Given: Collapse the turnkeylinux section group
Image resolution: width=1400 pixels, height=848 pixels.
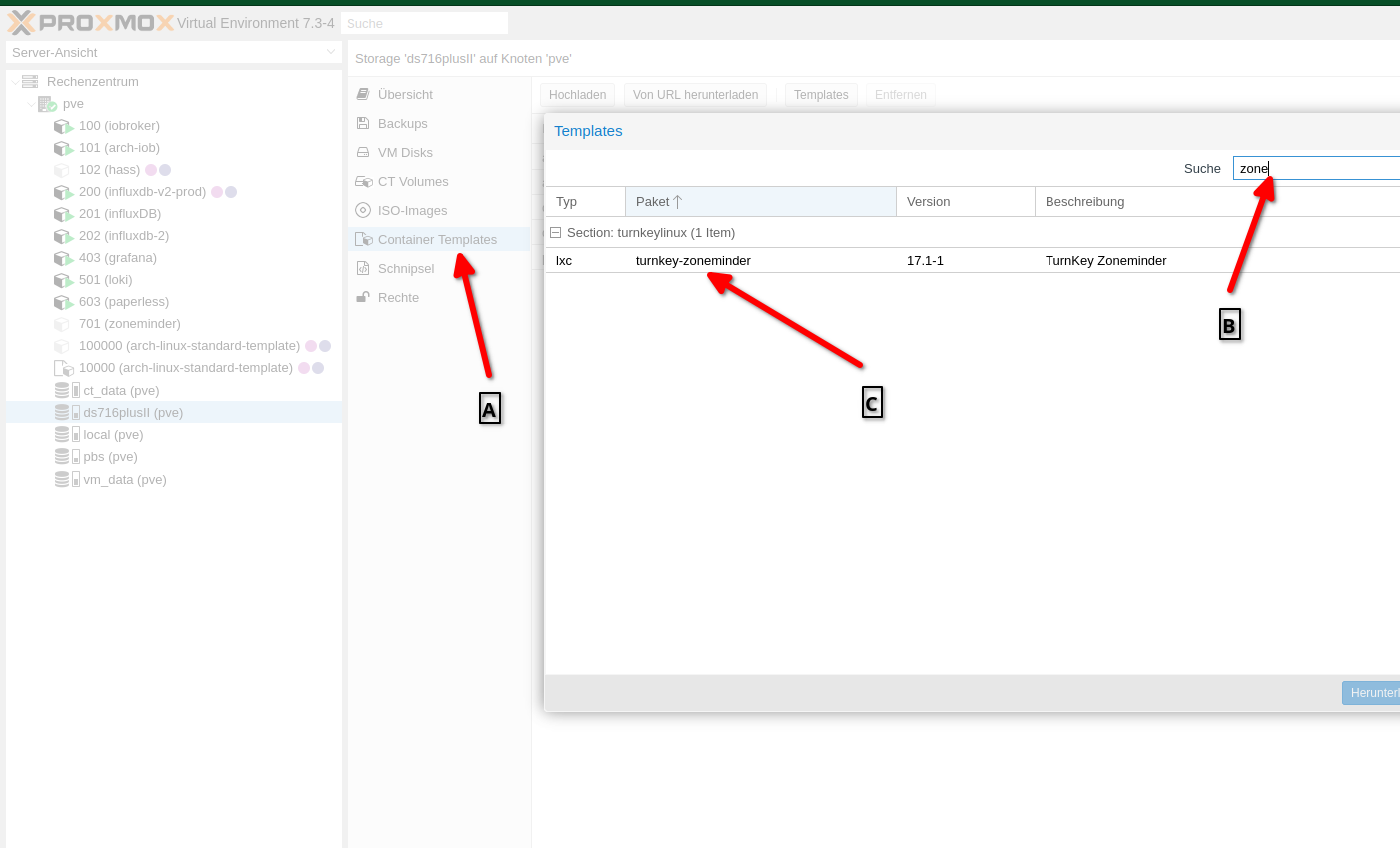Looking at the screenshot, I should coord(556,233).
